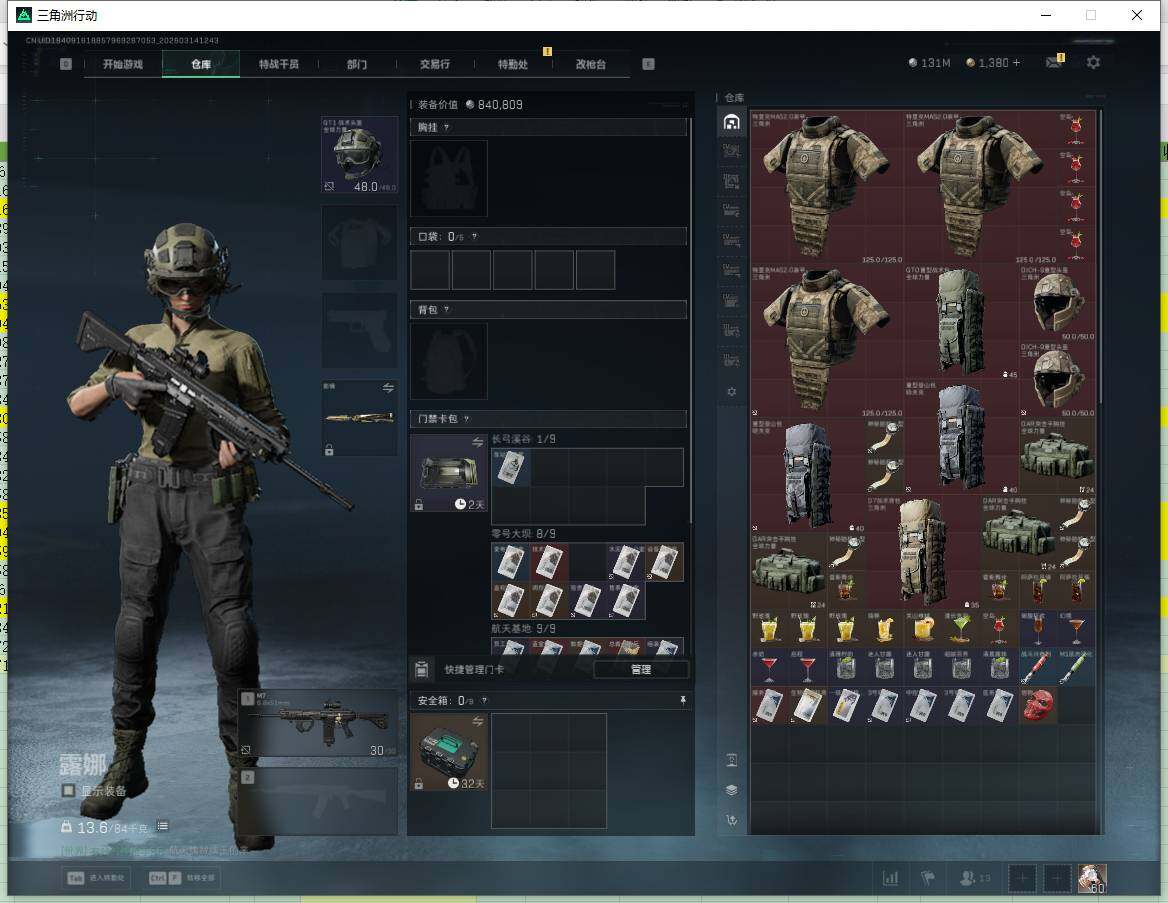Click the swap icon on the safe box
1168x903 pixels.
477,721
